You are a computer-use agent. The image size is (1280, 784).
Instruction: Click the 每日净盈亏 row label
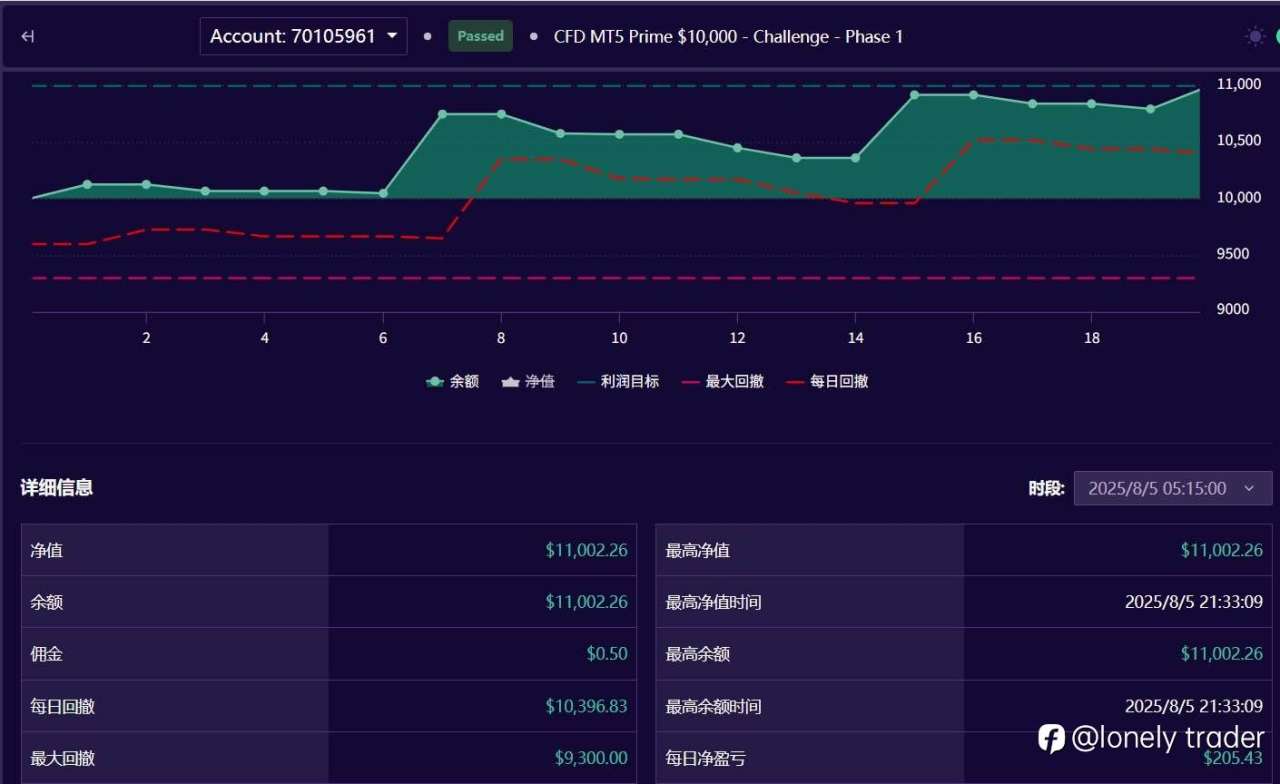pos(706,758)
